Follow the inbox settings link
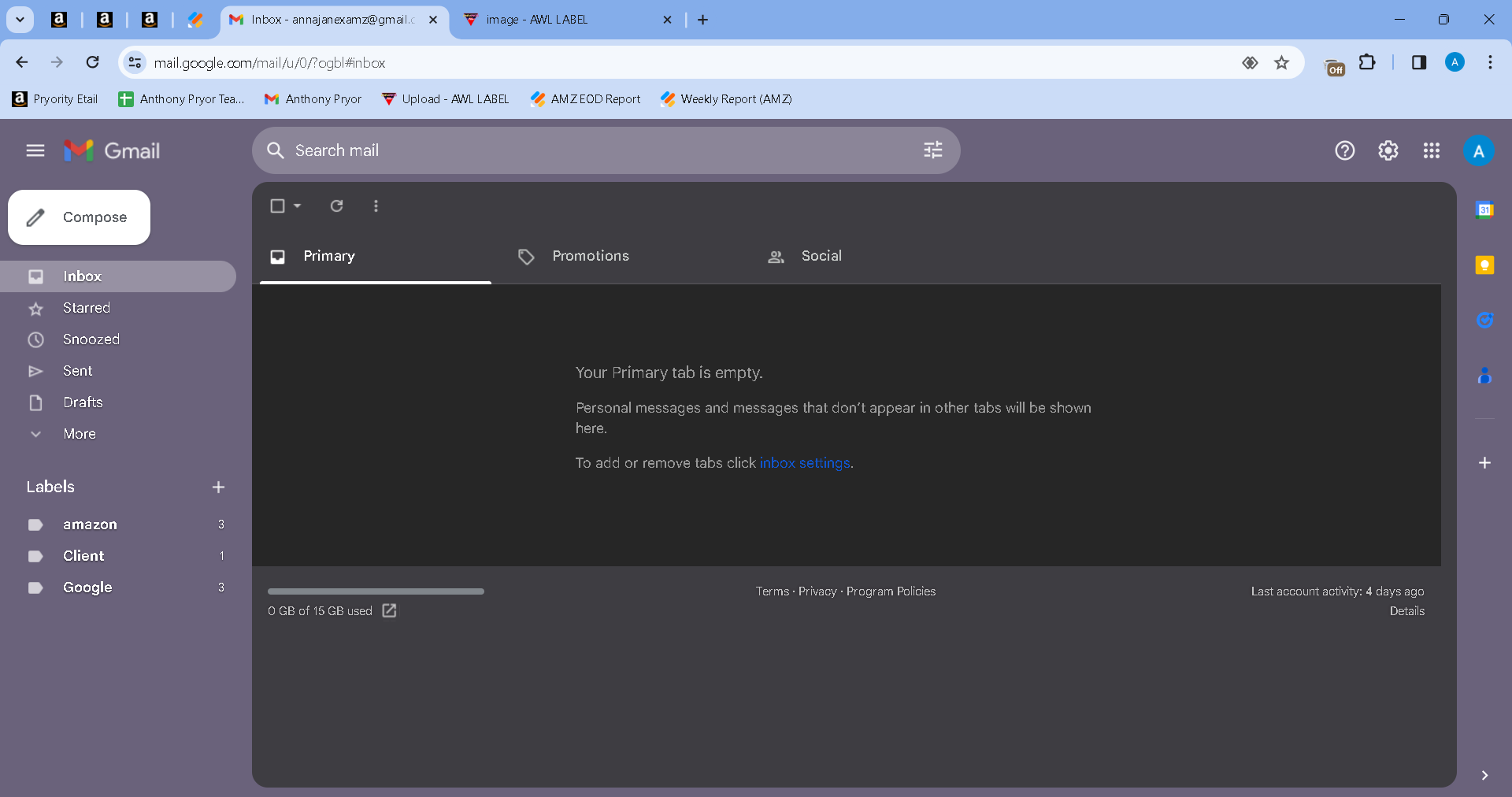The height and width of the screenshot is (797, 1512). click(805, 463)
